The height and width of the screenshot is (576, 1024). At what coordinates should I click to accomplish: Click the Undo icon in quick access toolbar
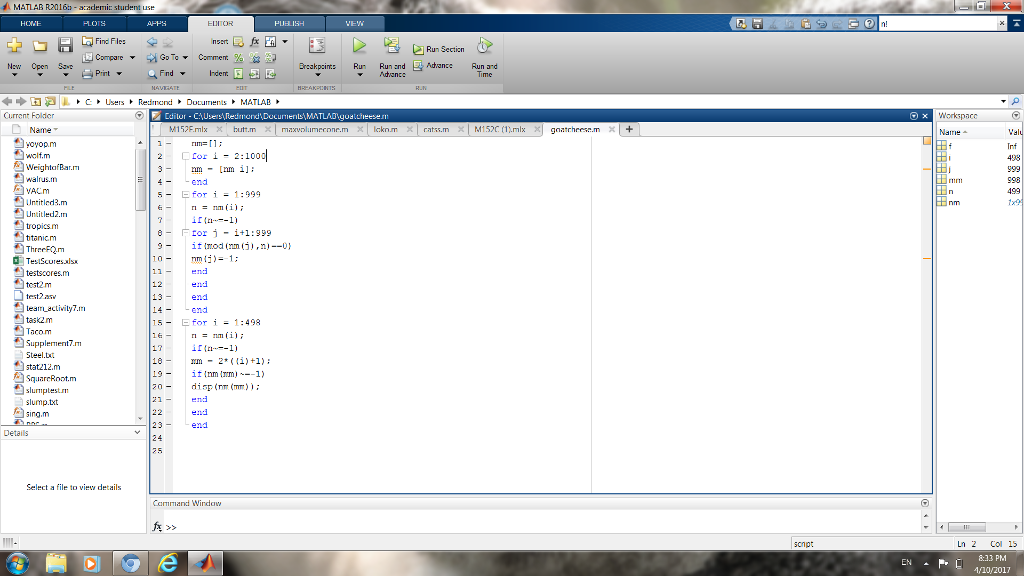[822, 24]
